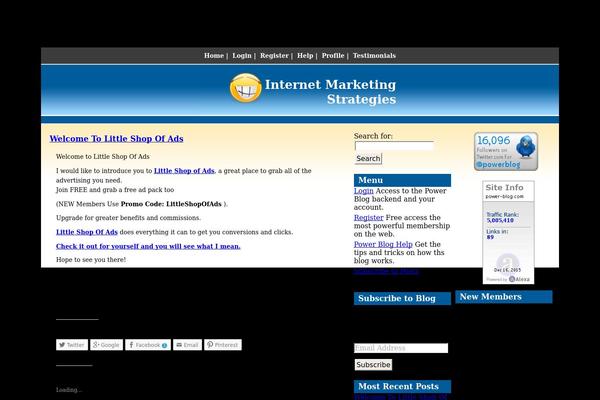Click the Promo Code: LittleShopOfAds text
Viewport: 600px width, 400px height.
tap(171, 204)
